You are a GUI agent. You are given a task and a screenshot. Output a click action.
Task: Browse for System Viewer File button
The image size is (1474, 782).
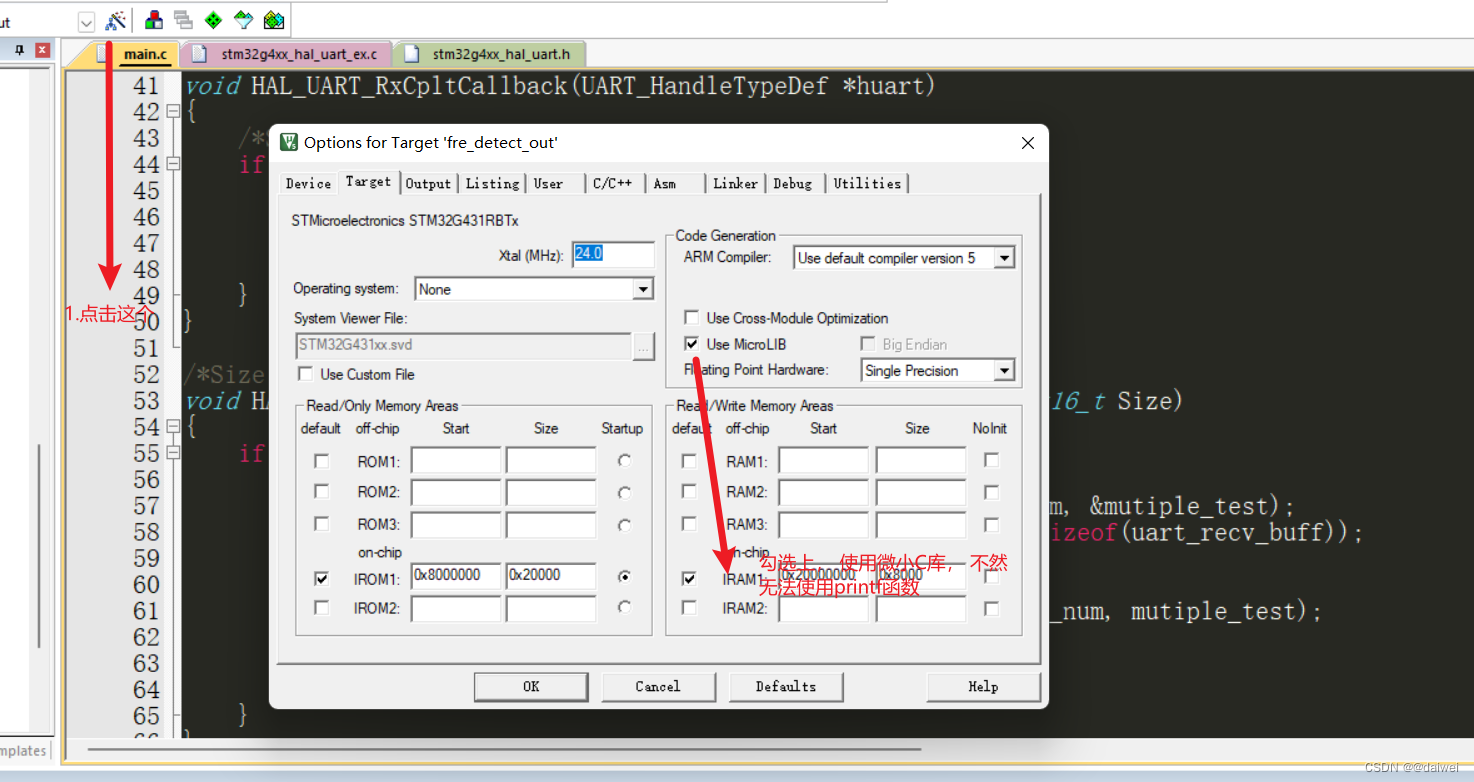coord(643,345)
